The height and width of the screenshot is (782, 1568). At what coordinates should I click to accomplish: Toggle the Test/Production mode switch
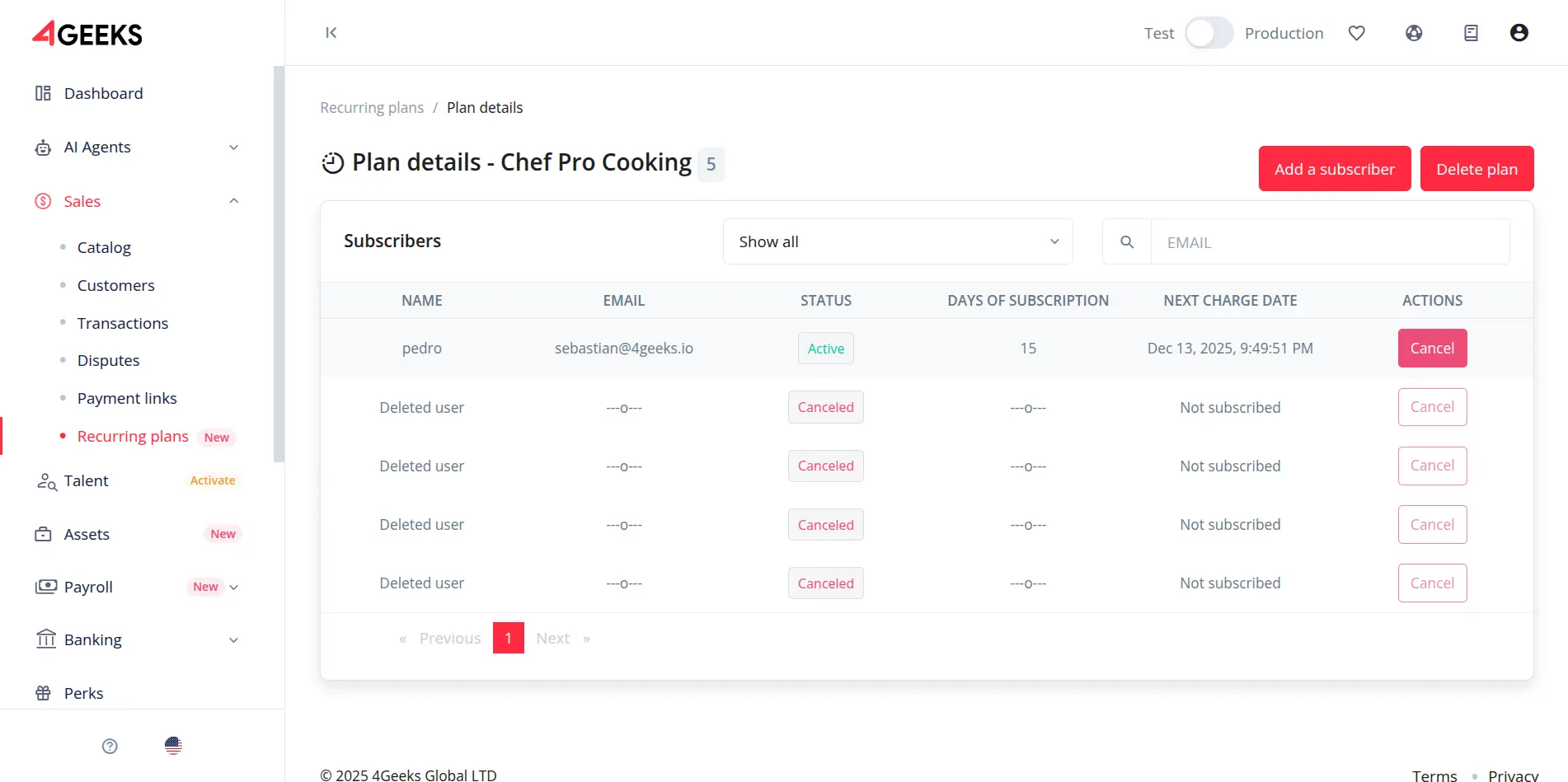click(x=1209, y=33)
